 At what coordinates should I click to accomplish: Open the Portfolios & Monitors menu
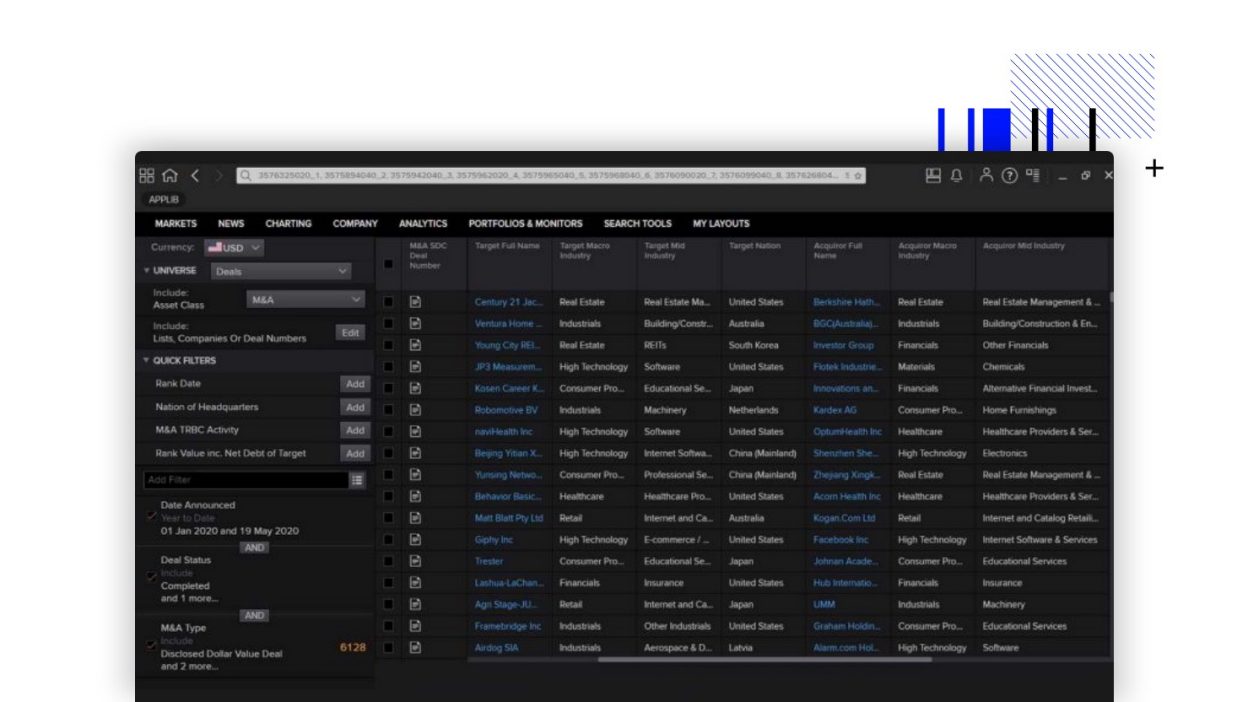click(525, 224)
